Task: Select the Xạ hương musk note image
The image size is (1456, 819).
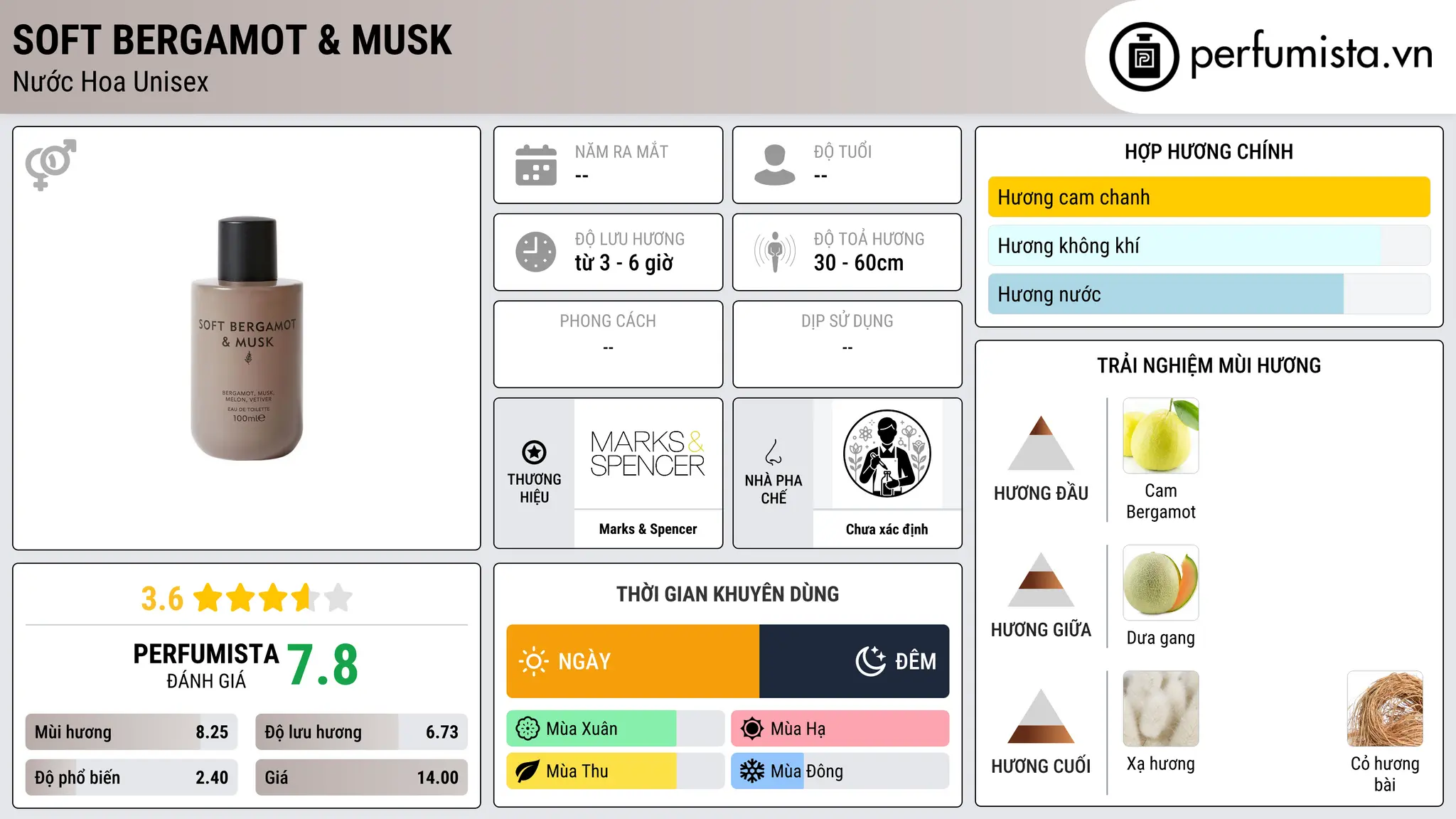Action: pyautogui.click(x=1161, y=709)
